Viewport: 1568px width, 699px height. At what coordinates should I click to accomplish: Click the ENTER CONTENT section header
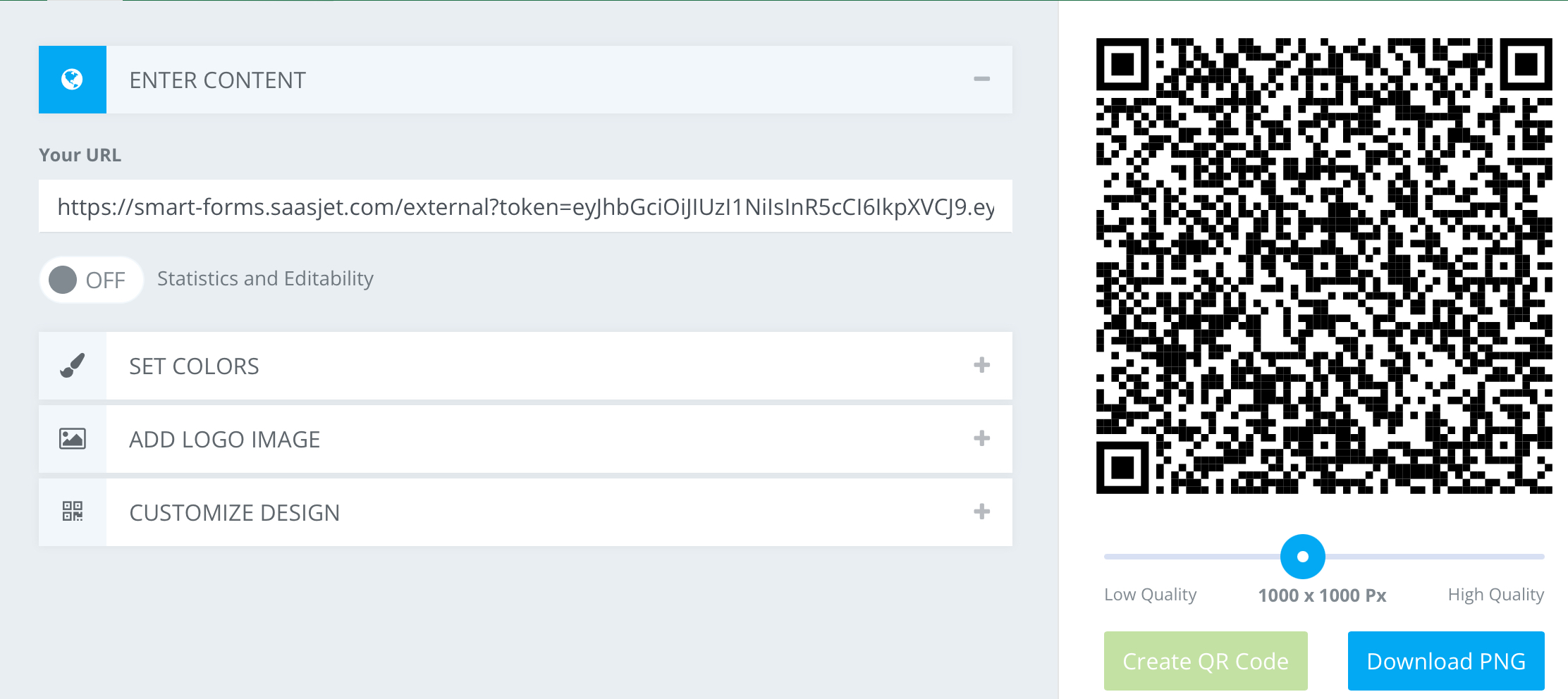point(217,80)
